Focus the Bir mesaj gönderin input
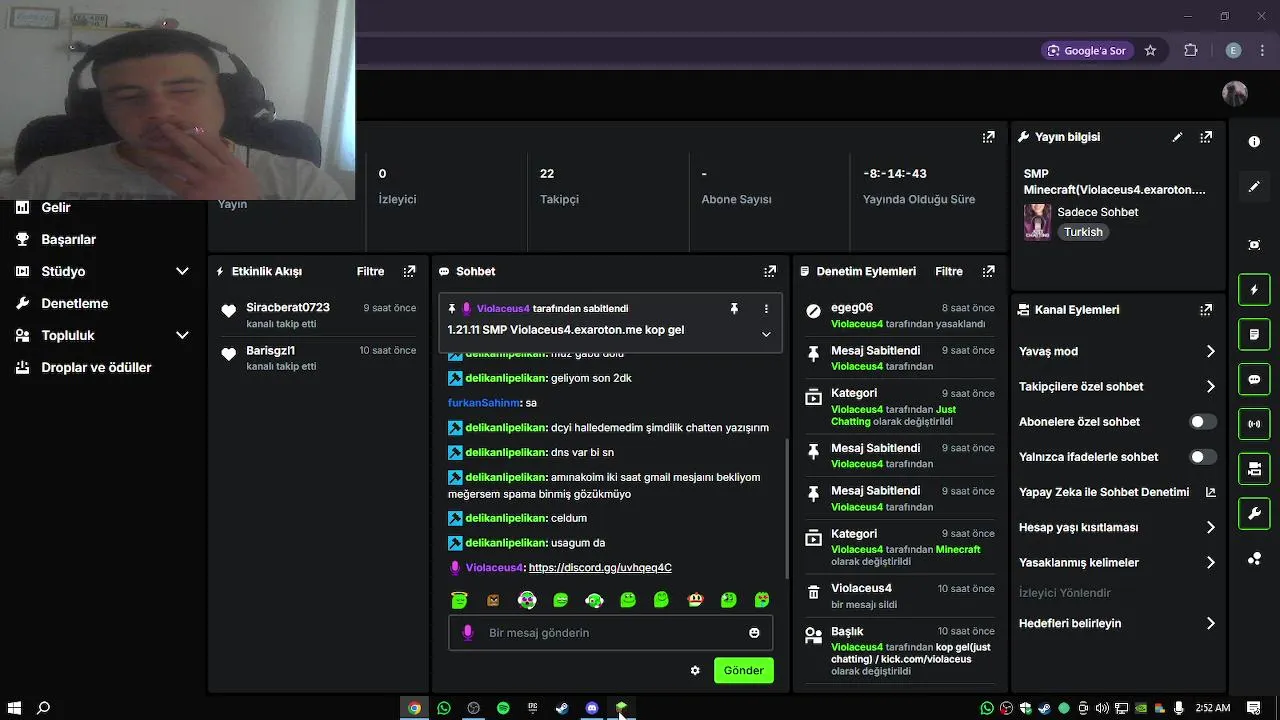The width and height of the screenshot is (1280, 720). coord(610,633)
